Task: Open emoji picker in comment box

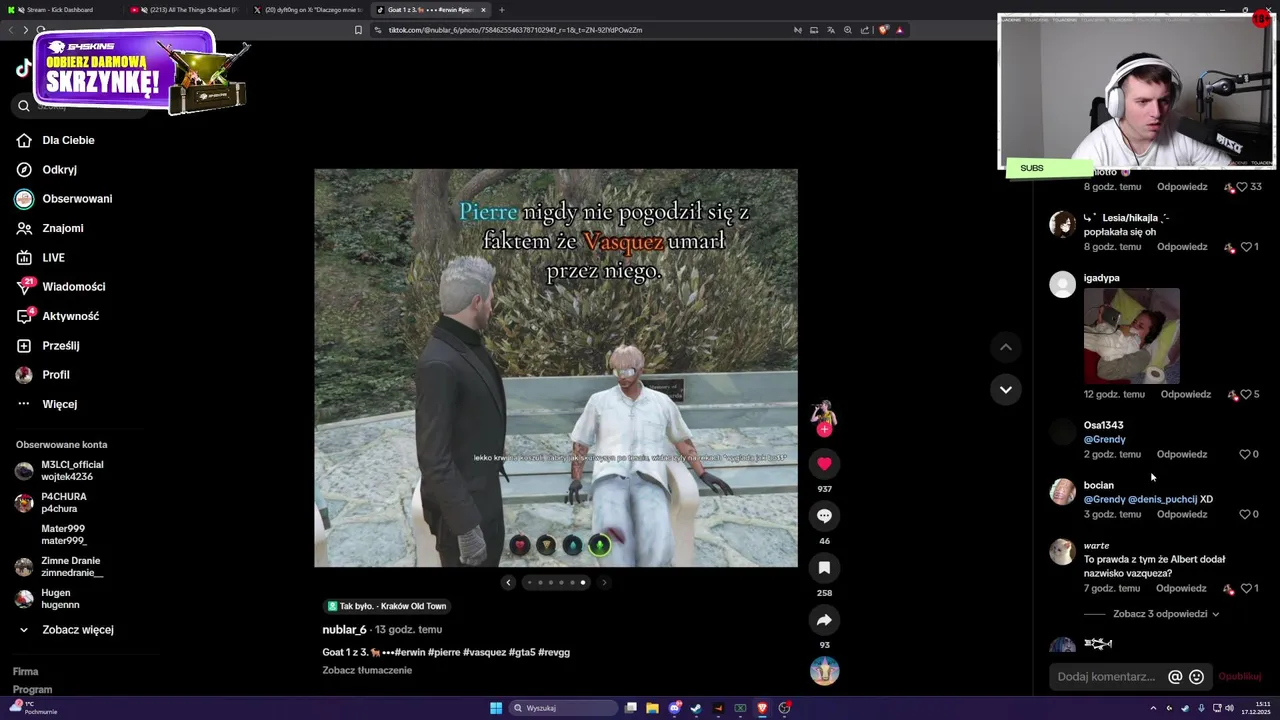Action: click(1196, 677)
